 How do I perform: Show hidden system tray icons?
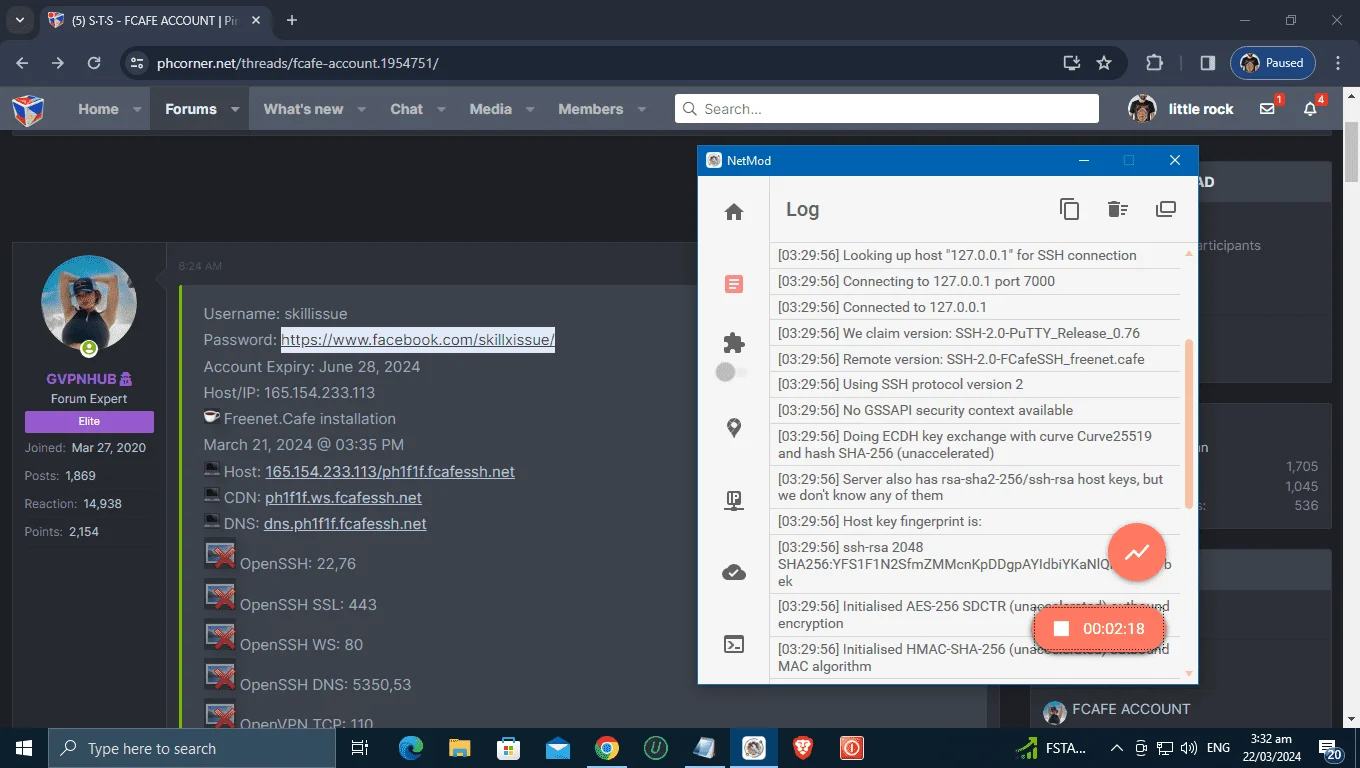pos(1119,748)
